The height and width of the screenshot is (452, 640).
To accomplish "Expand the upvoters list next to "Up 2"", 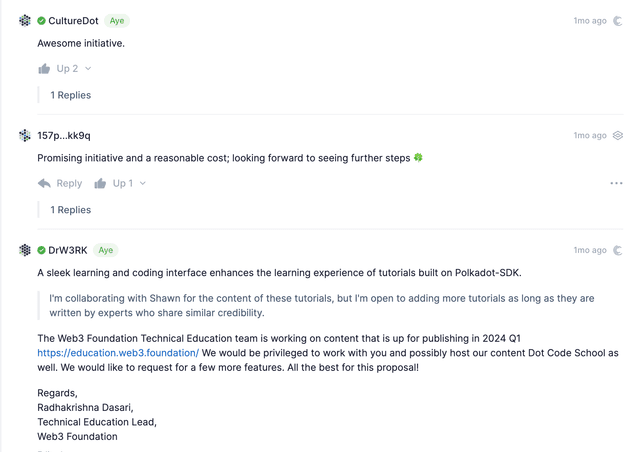I will pyautogui.click(x=88, y=69).
